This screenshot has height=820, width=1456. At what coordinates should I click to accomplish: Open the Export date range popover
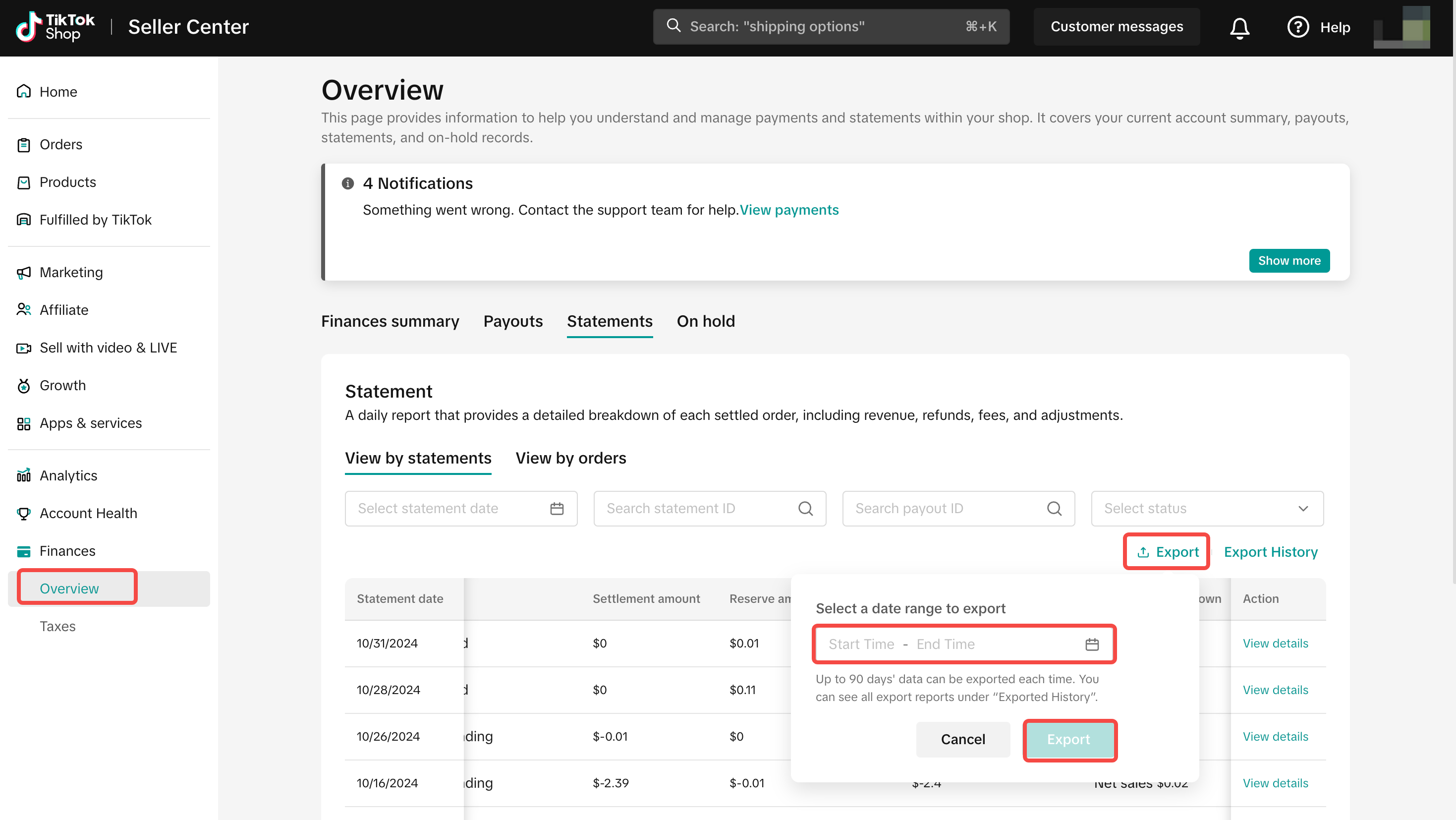pyautogui.click(x=1167, y=552)
